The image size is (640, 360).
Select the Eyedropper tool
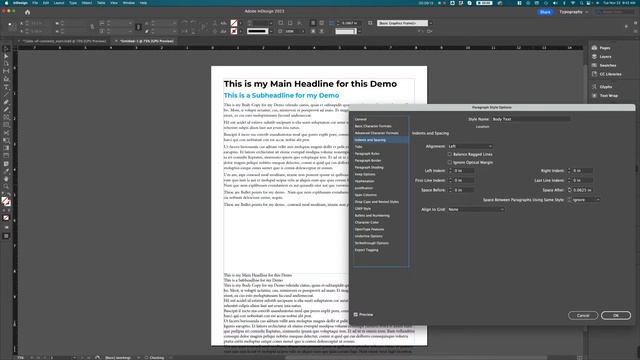point(6,171)
